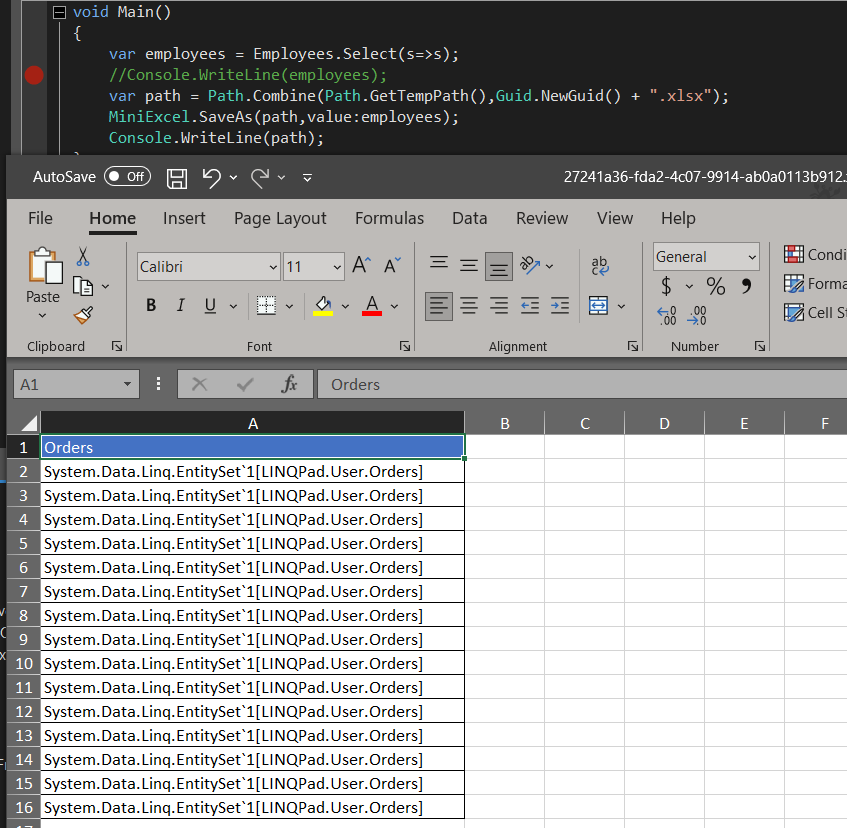The image size is (847, 828).
Task: Open the Formulas ribbon tab
Action: pyautogui.click(x=389, y=218)
